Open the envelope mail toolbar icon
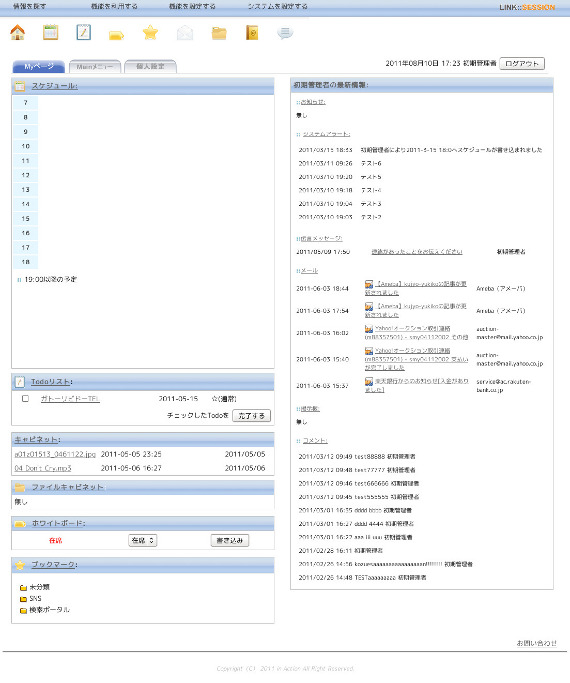570x683 pixels. pyautogui.click(x=185, y=33)
